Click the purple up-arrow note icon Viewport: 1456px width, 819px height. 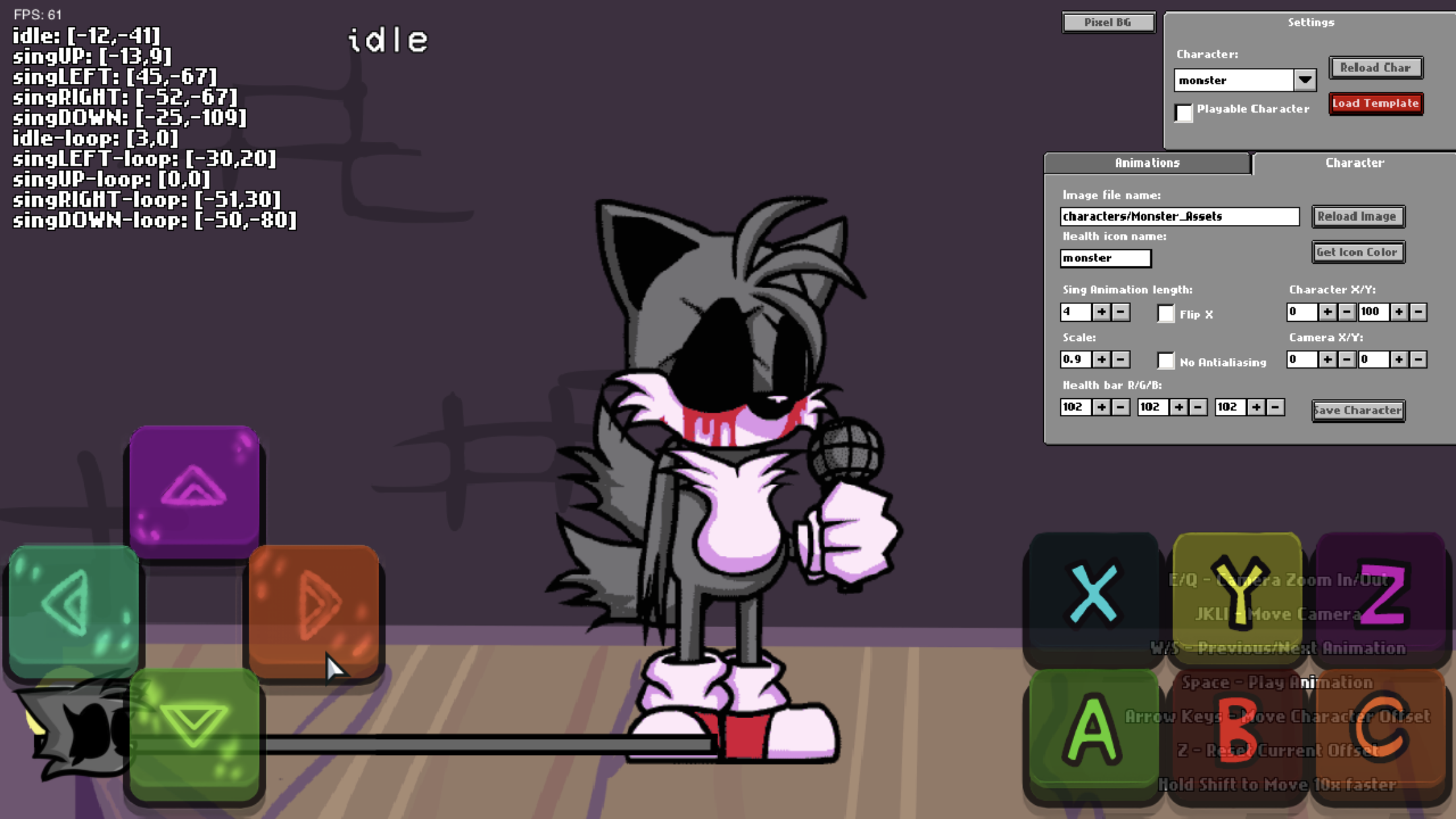[194, 488]
